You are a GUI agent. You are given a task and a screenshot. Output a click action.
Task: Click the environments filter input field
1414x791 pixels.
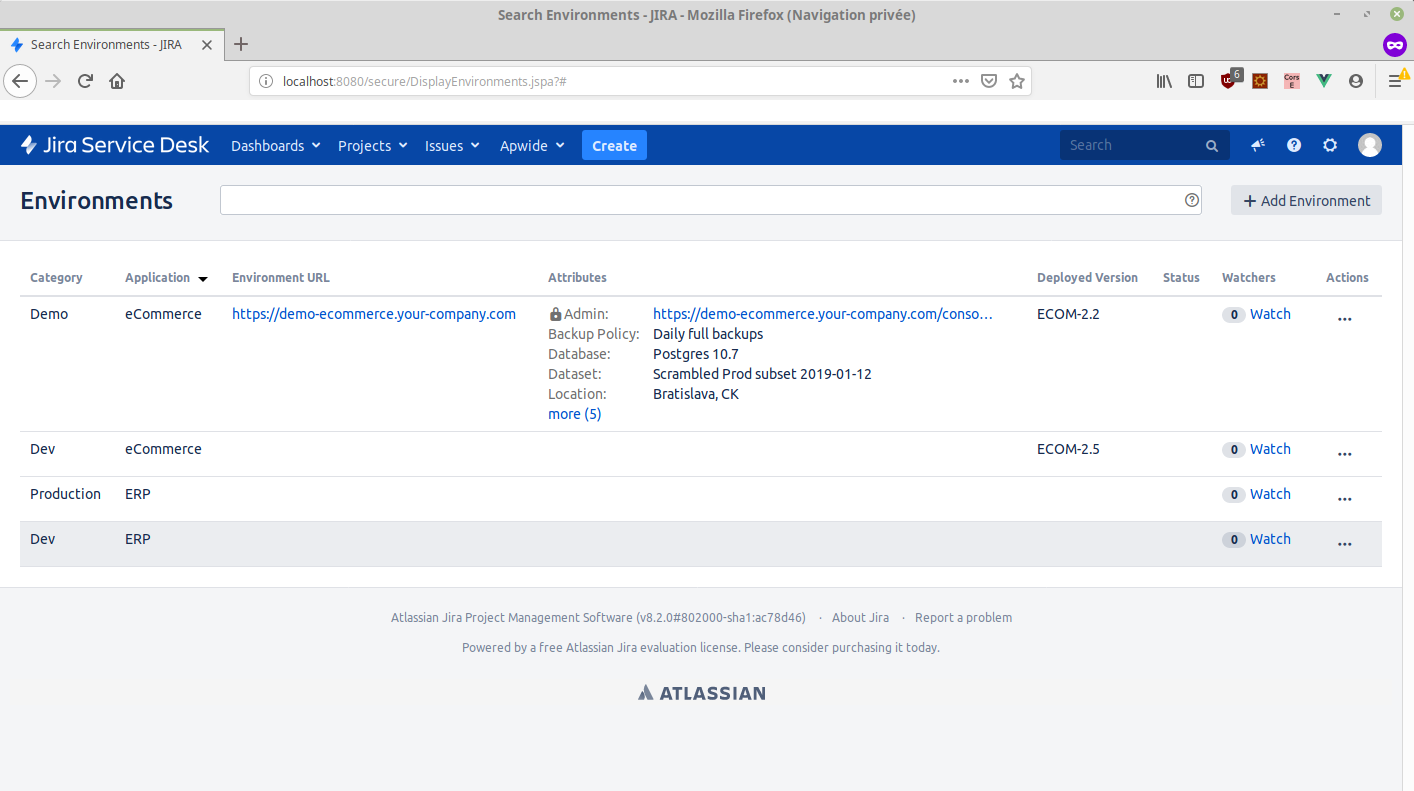coord(700,200)
